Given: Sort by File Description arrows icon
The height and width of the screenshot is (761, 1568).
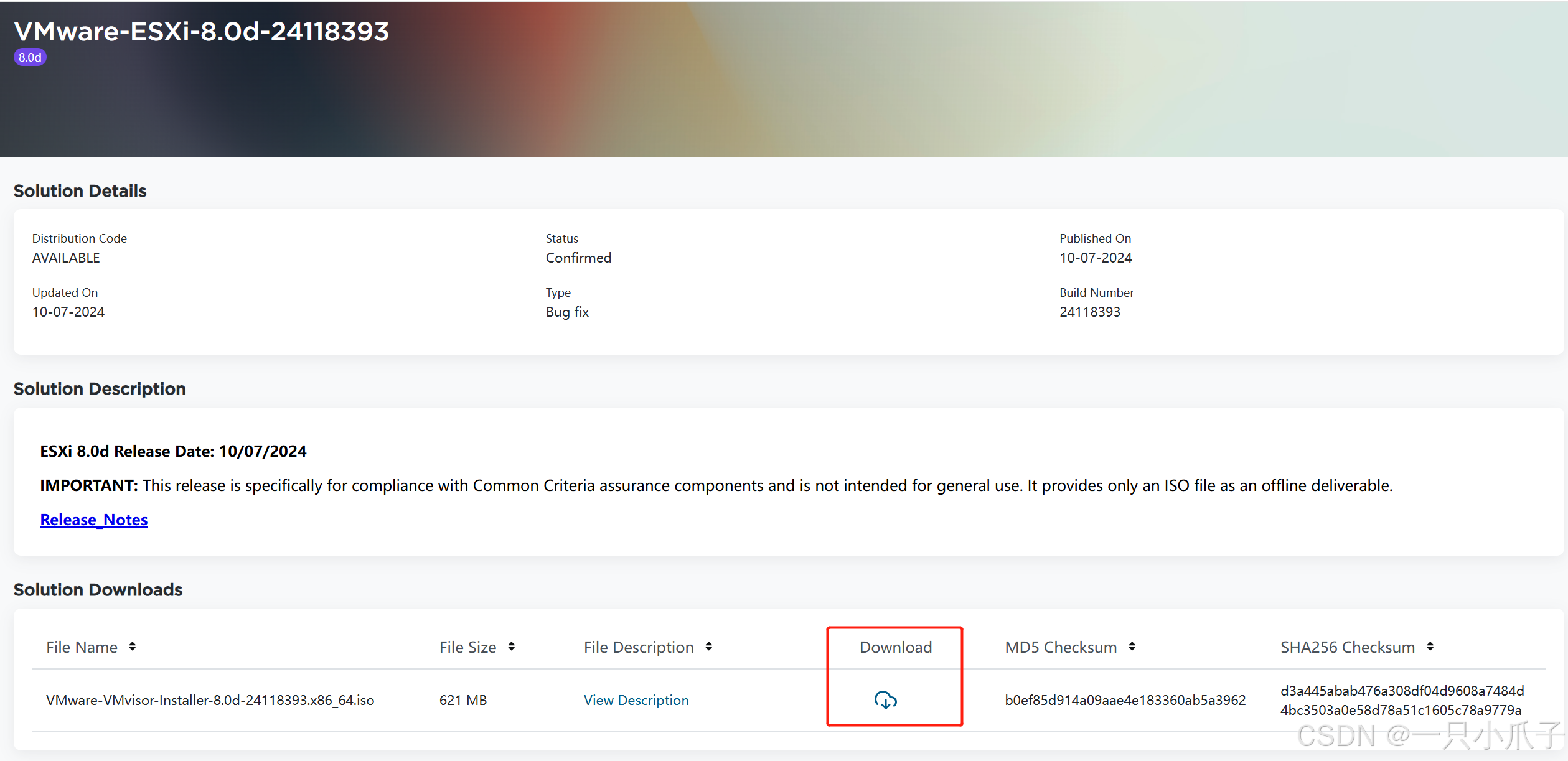Looking at the screenshot, I should click(708, 647).
